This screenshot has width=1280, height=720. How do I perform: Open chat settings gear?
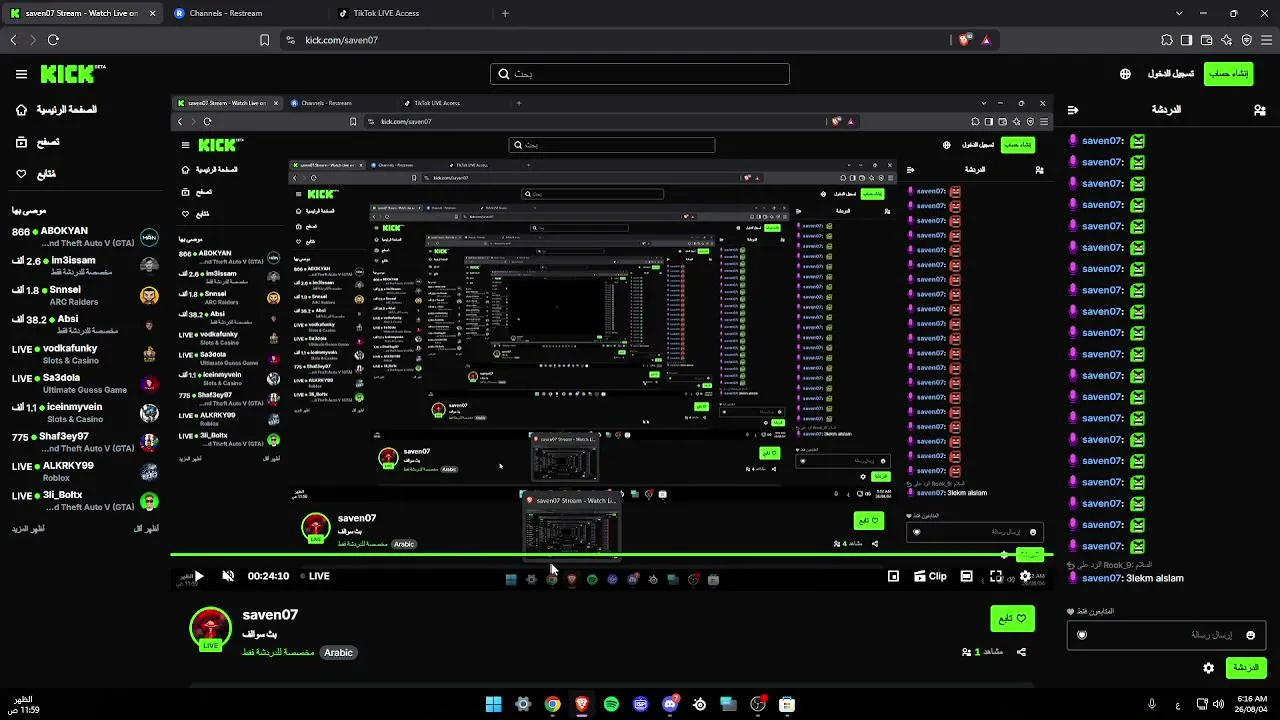(1208, 668)
